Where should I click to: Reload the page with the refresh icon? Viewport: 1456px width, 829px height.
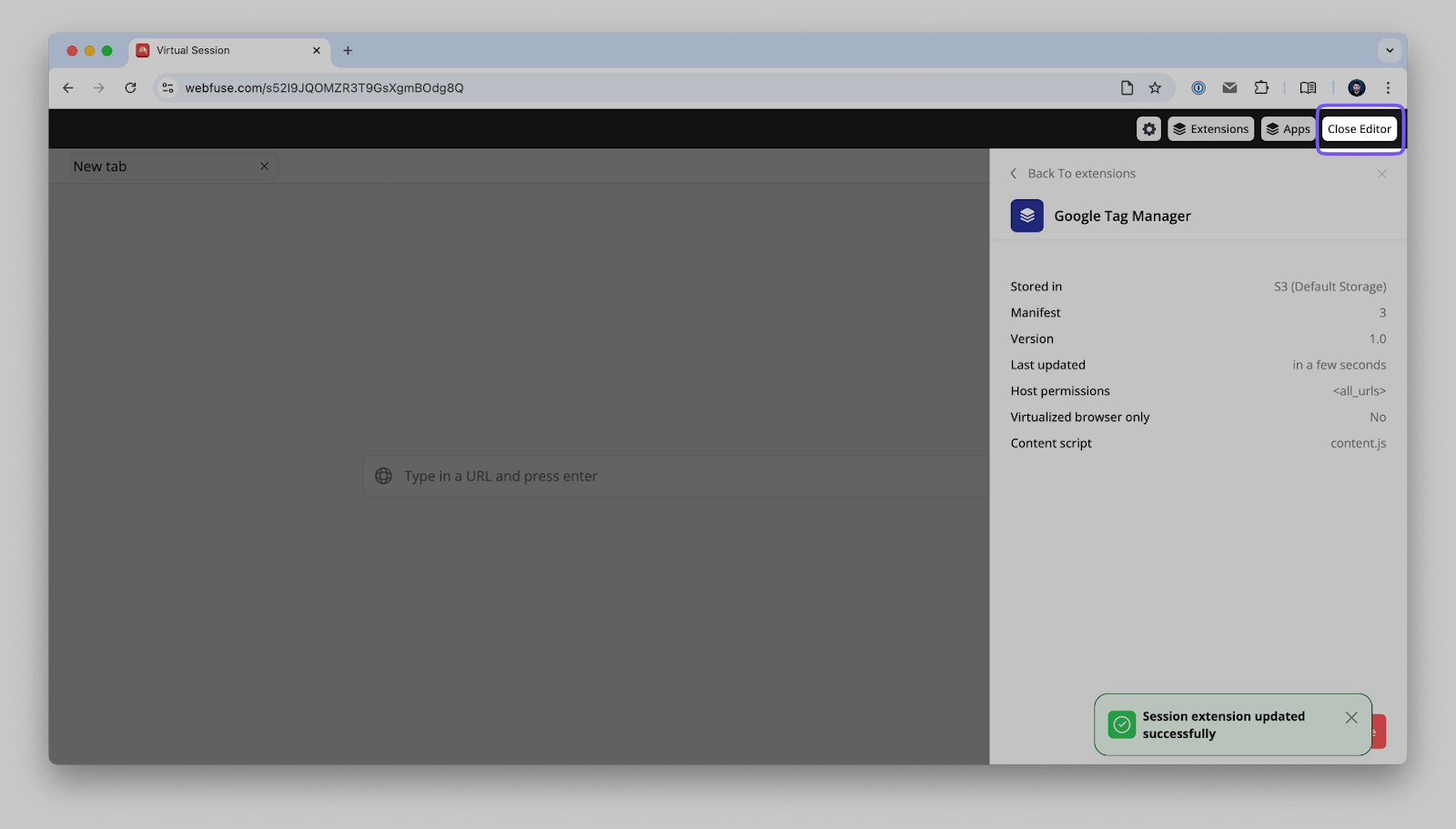click(x=130, y=87)
